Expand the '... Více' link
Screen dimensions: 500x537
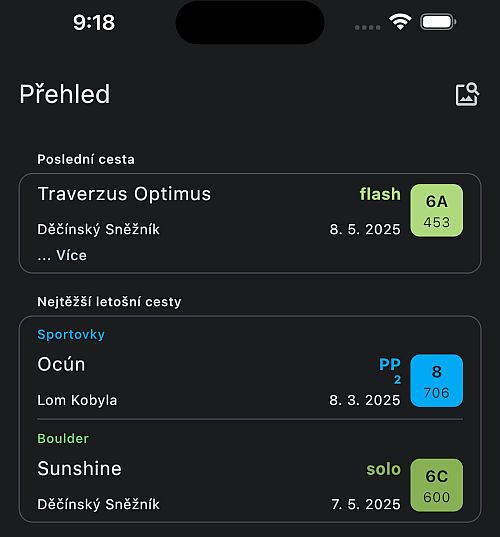62,255
